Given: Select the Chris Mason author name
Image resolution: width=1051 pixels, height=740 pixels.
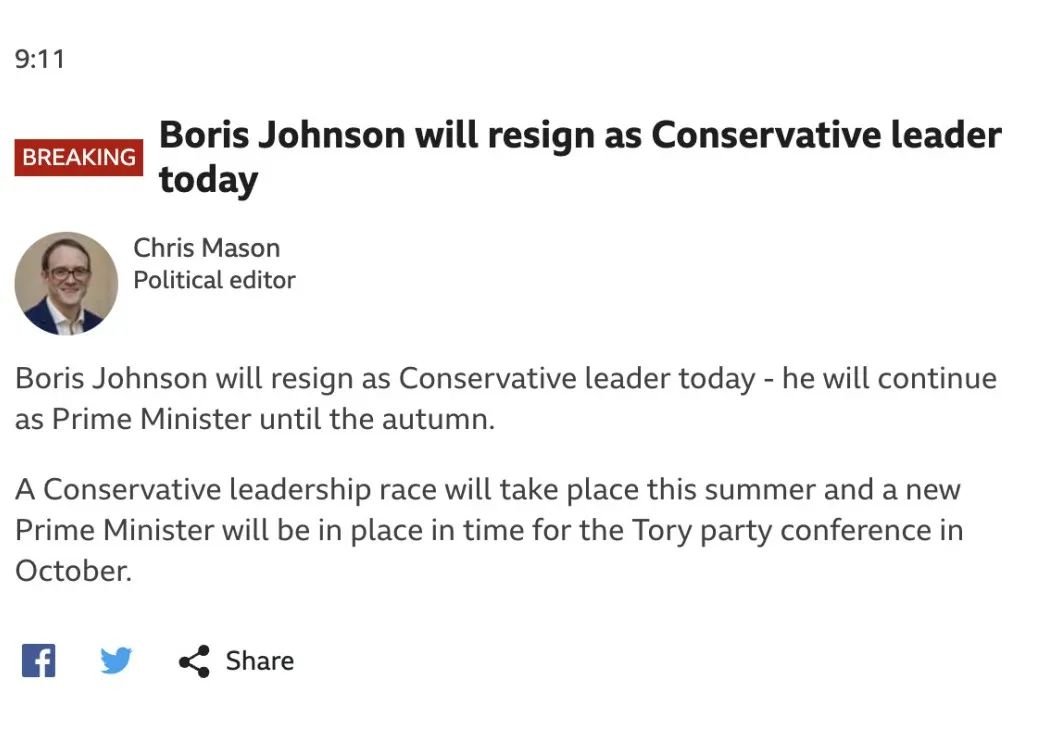Looking at the screenshot, I should pyautogui.click(x=206, y=248).
